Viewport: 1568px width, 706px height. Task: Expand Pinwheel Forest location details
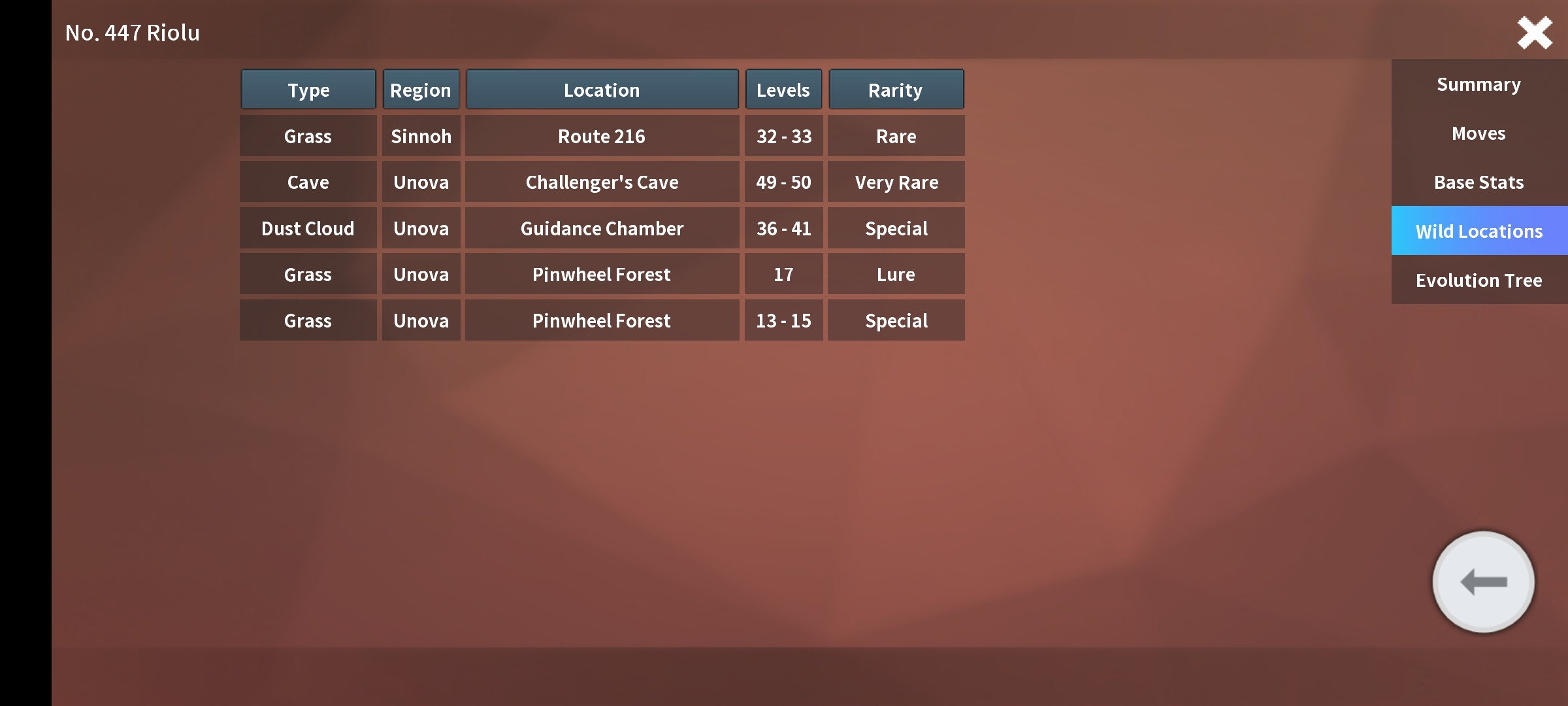pyautogui.click(x=602, y=274)
